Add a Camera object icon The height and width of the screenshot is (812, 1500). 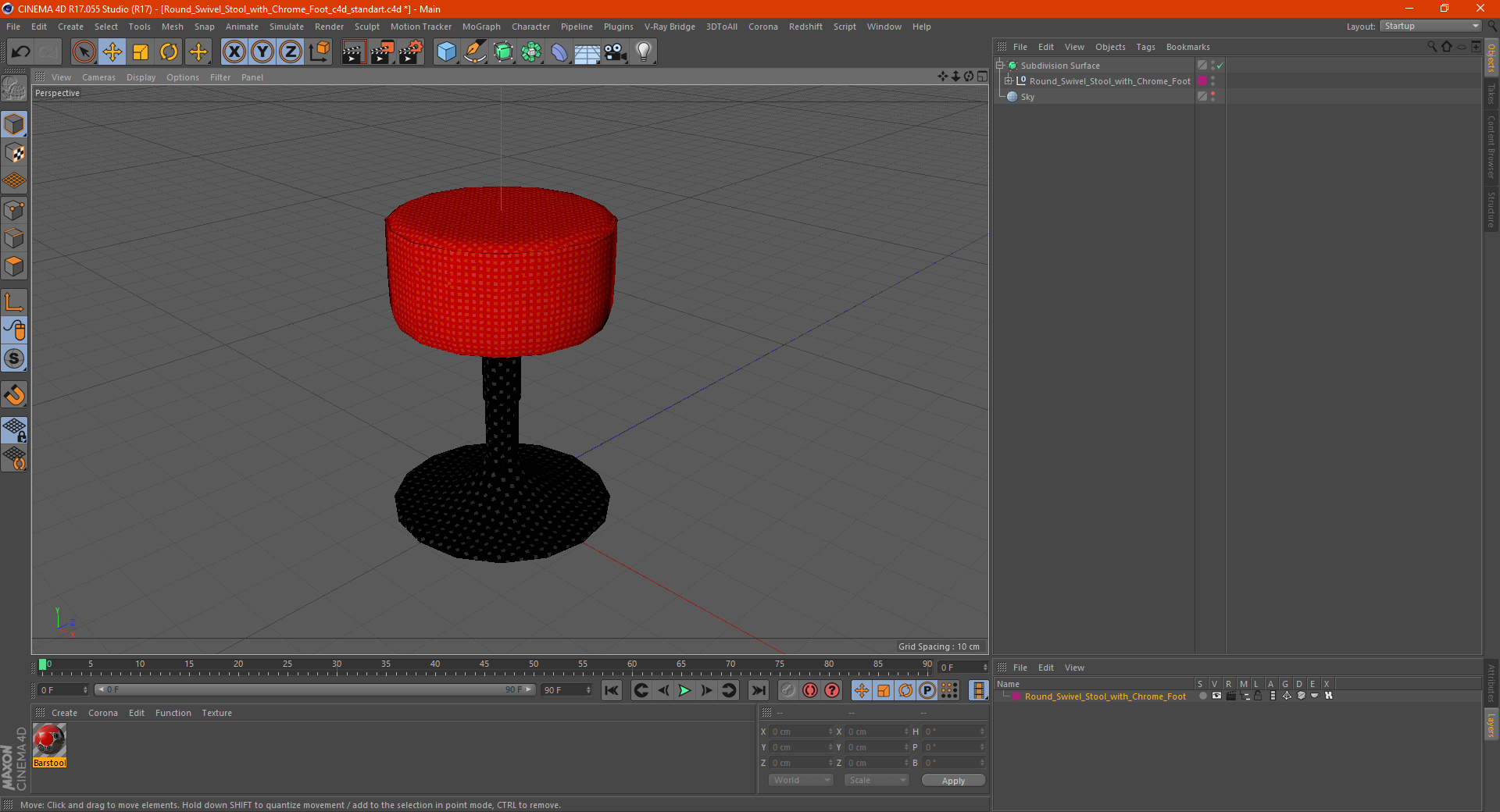point(616,52)
